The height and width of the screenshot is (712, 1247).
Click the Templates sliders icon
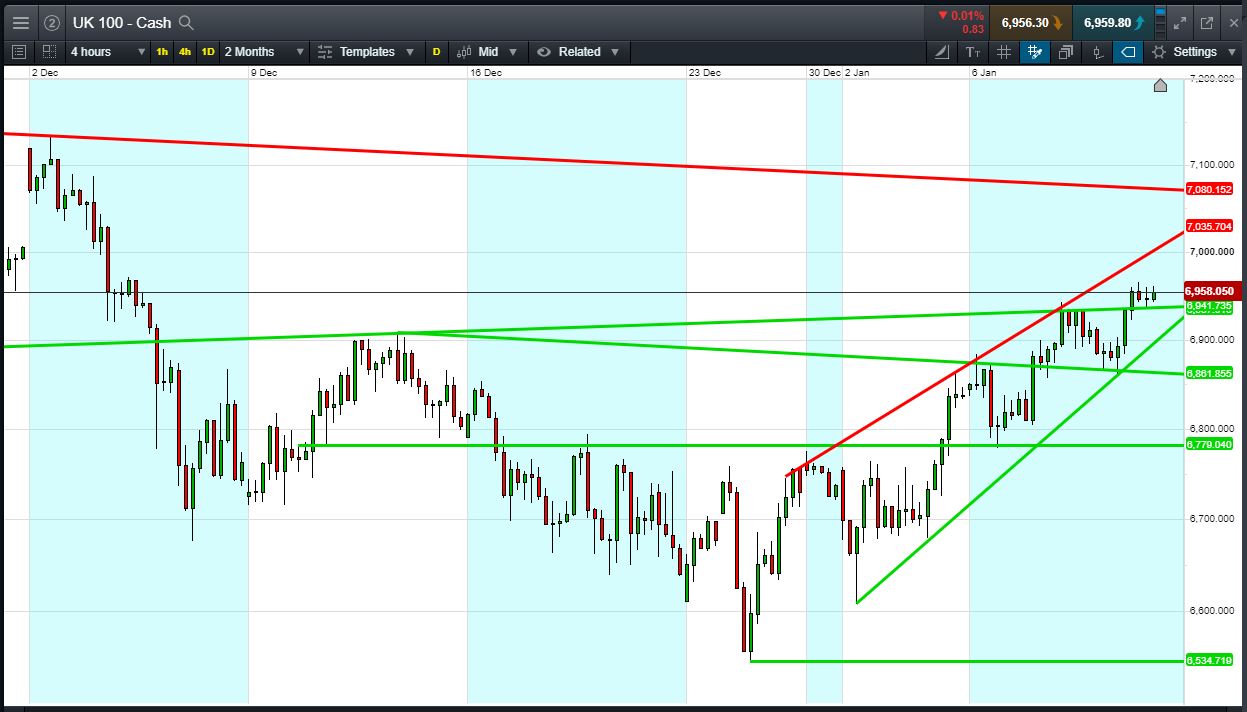point(325,52)
